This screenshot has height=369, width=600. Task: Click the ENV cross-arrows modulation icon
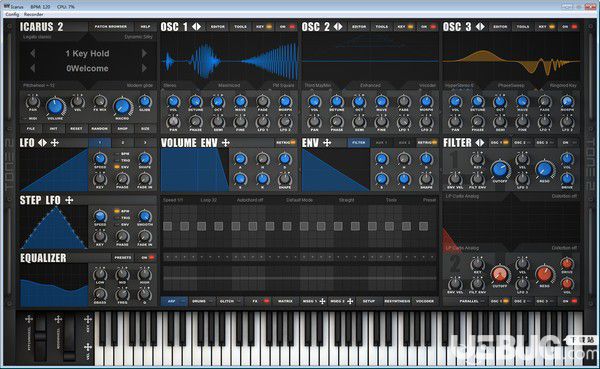(x=327, y=143)
